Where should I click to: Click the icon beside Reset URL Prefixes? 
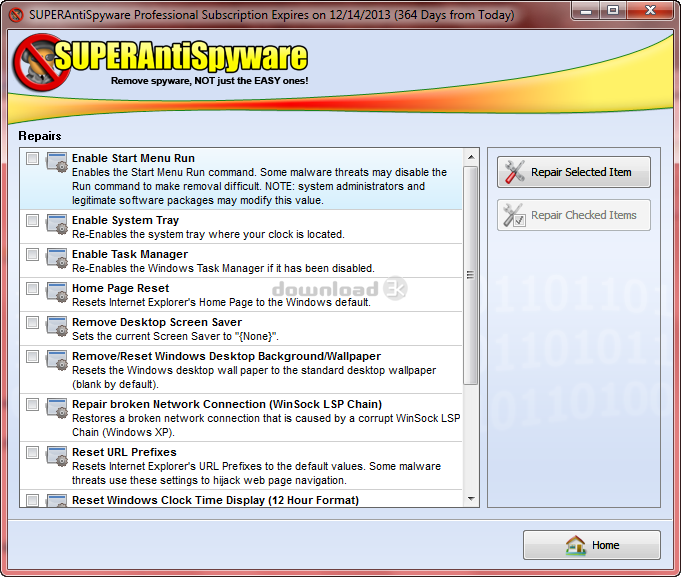coord(57,456)
